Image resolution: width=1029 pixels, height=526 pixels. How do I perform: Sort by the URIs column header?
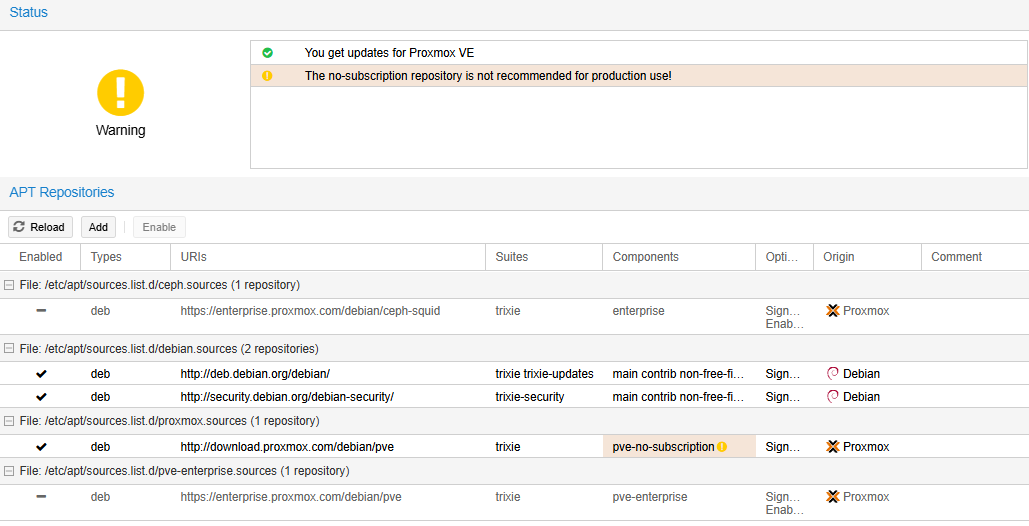328,257
